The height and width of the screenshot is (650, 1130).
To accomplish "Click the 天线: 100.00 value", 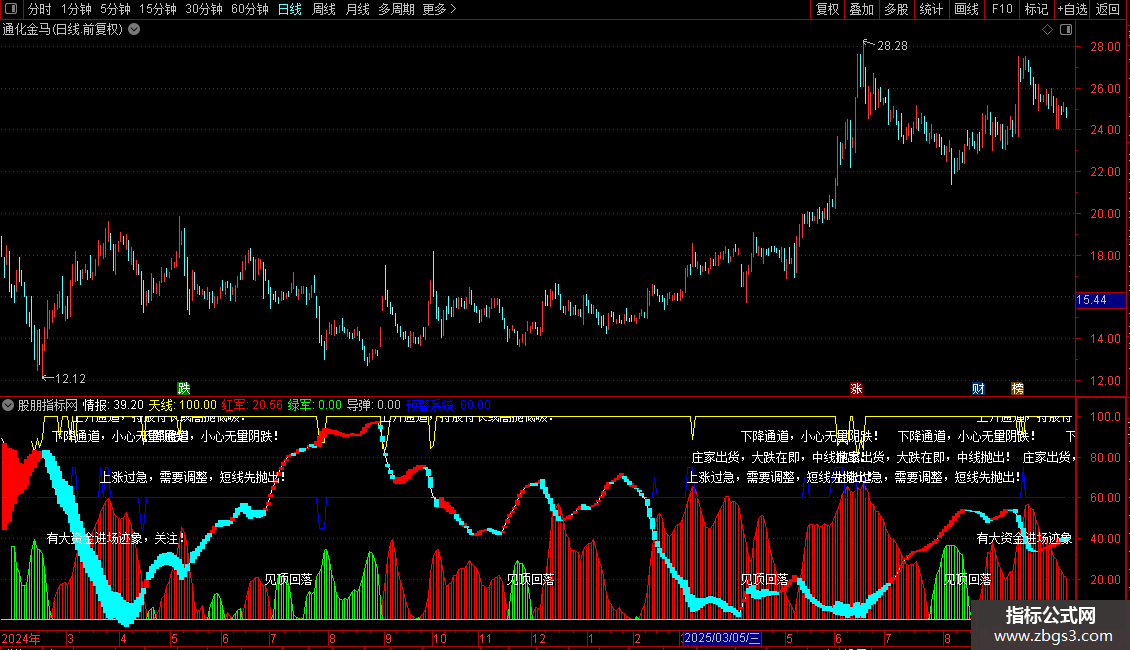I will coord(182,406).
